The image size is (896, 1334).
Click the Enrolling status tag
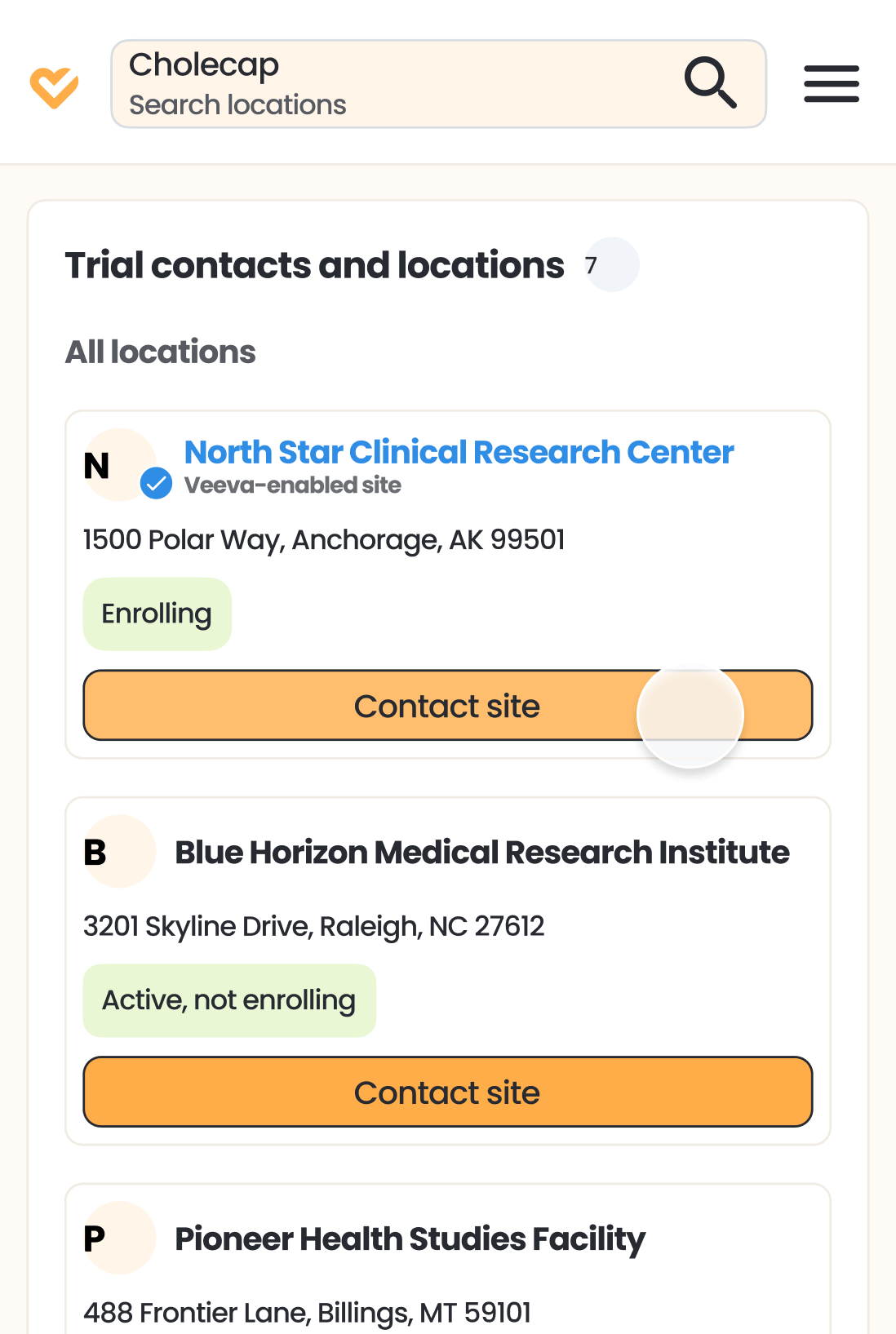pos(157,614)
